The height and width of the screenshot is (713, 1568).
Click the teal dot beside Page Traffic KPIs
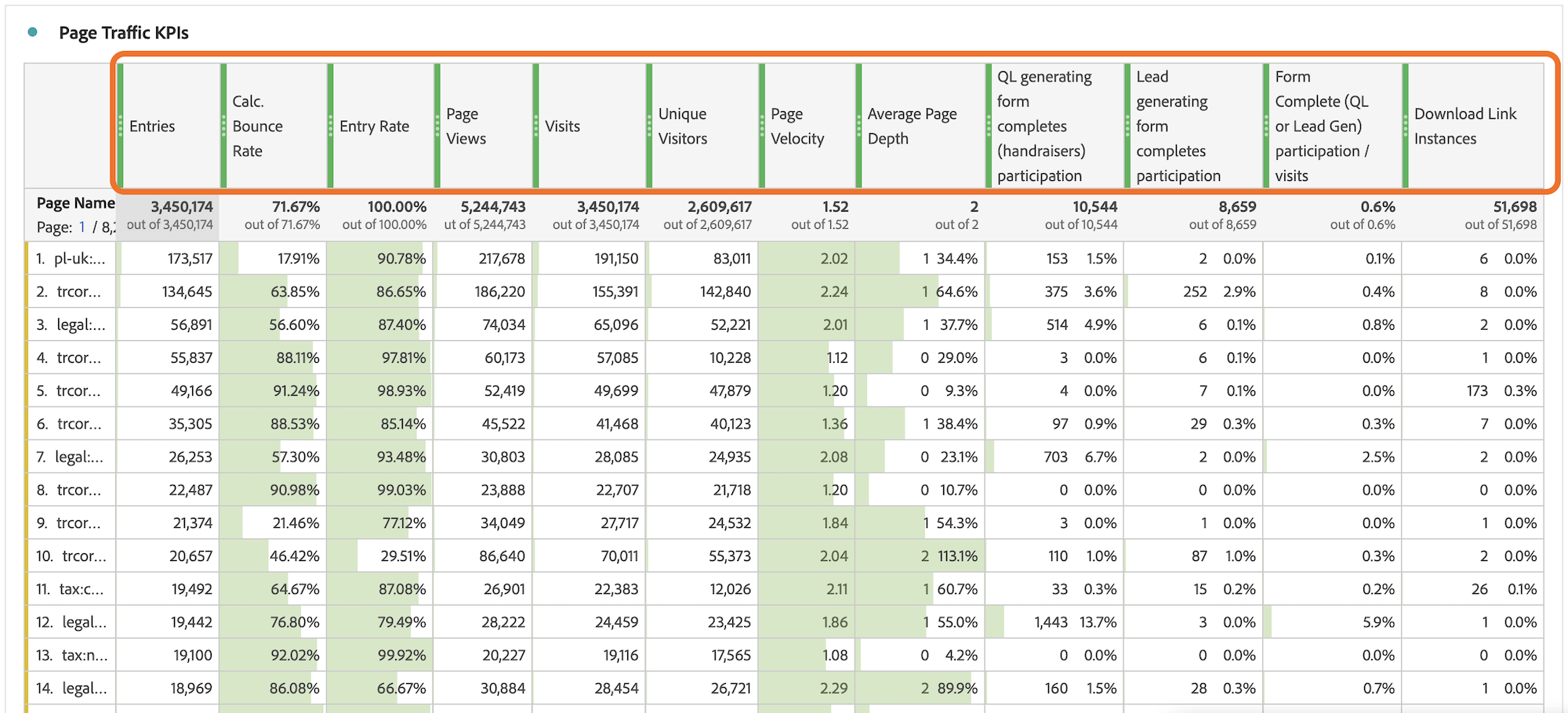(x=32, y=32)
